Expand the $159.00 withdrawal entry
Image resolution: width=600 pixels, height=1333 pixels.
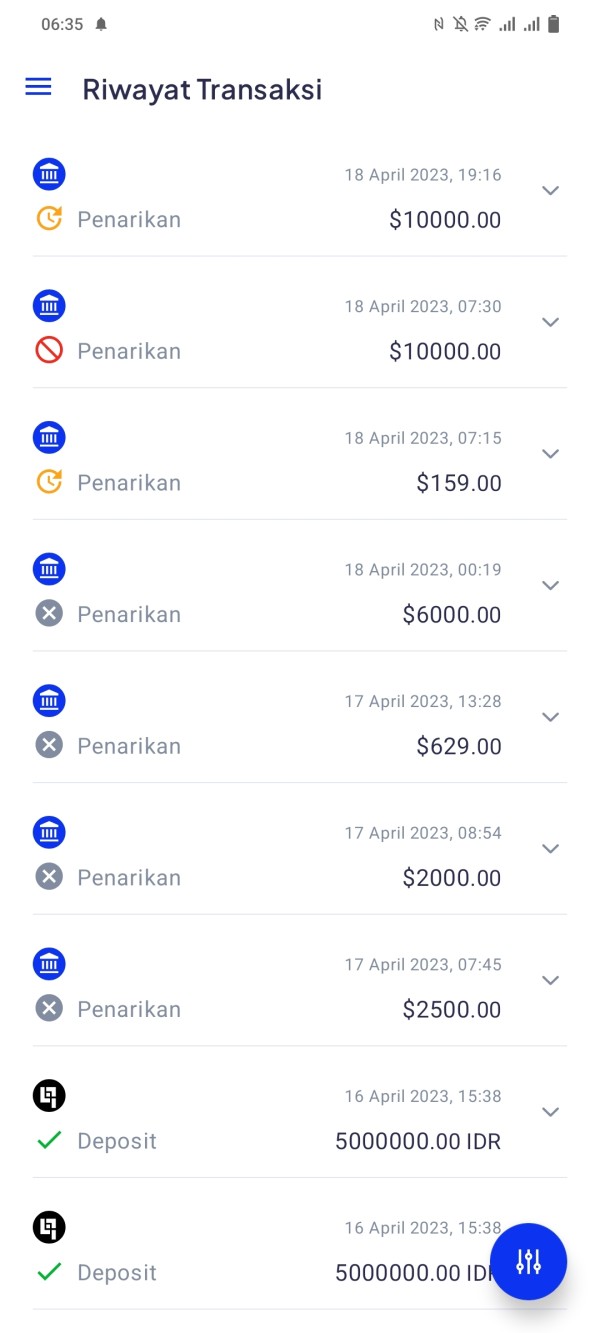(550, 454)
